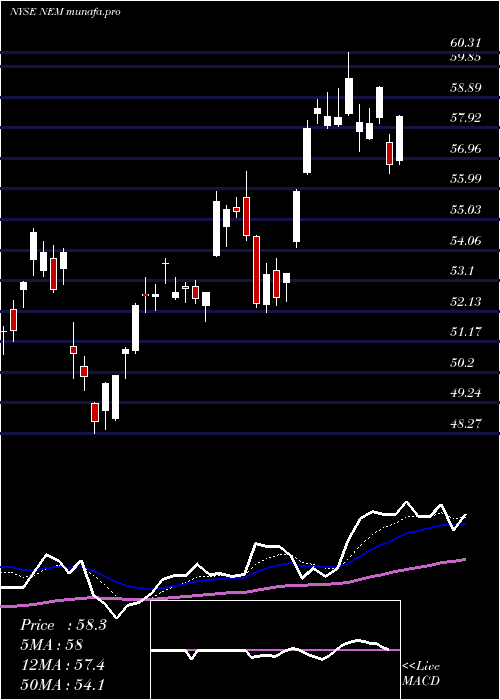Click the Price : 58.3 readout
Image resolution: width=500 pixels, height=700 pixels.
tap(63, 625)
